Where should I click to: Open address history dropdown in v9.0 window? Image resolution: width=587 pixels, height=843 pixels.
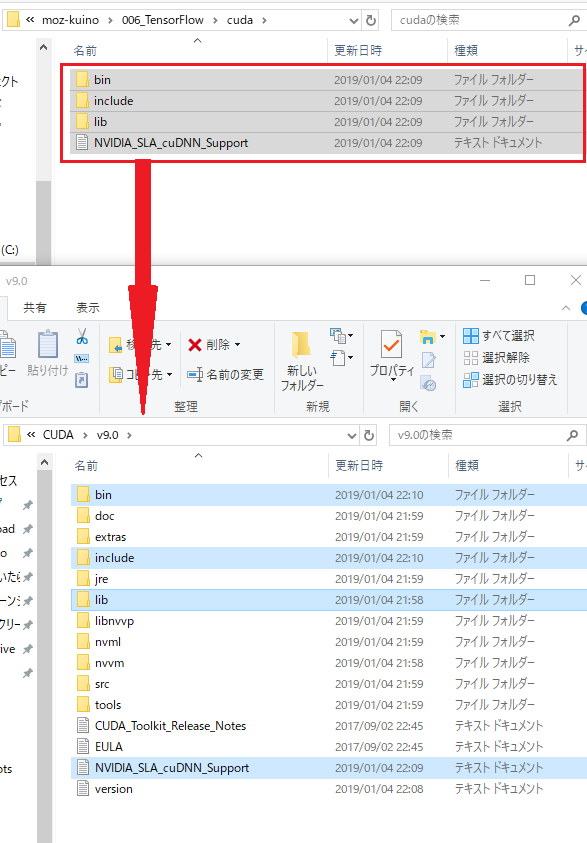[352, 435]
